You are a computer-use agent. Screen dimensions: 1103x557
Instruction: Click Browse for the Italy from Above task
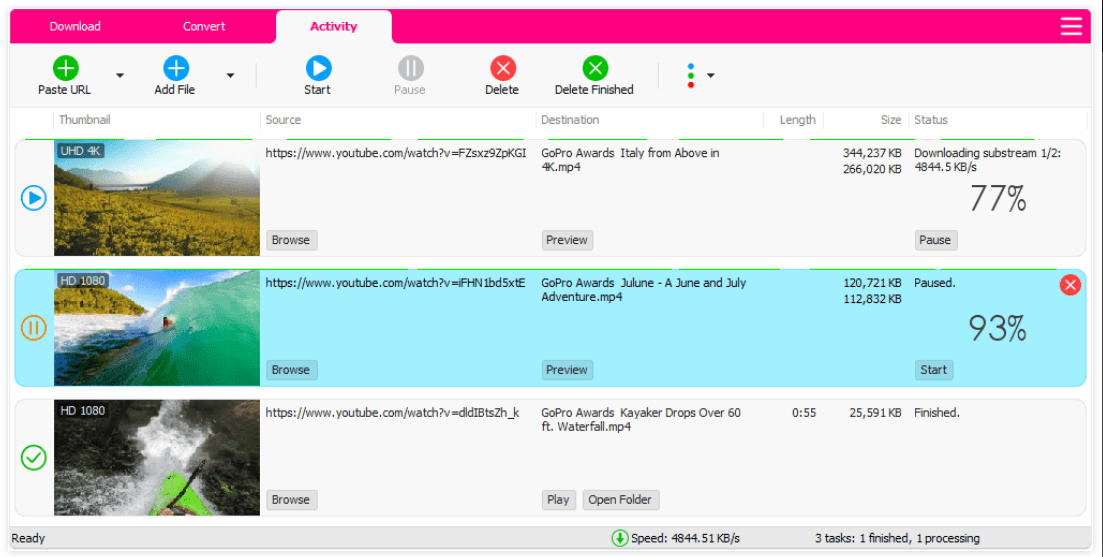point(291,240)
